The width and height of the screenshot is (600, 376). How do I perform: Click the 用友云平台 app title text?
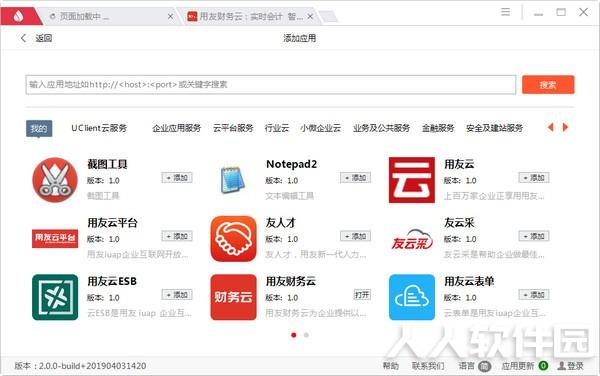click(112, 223)
